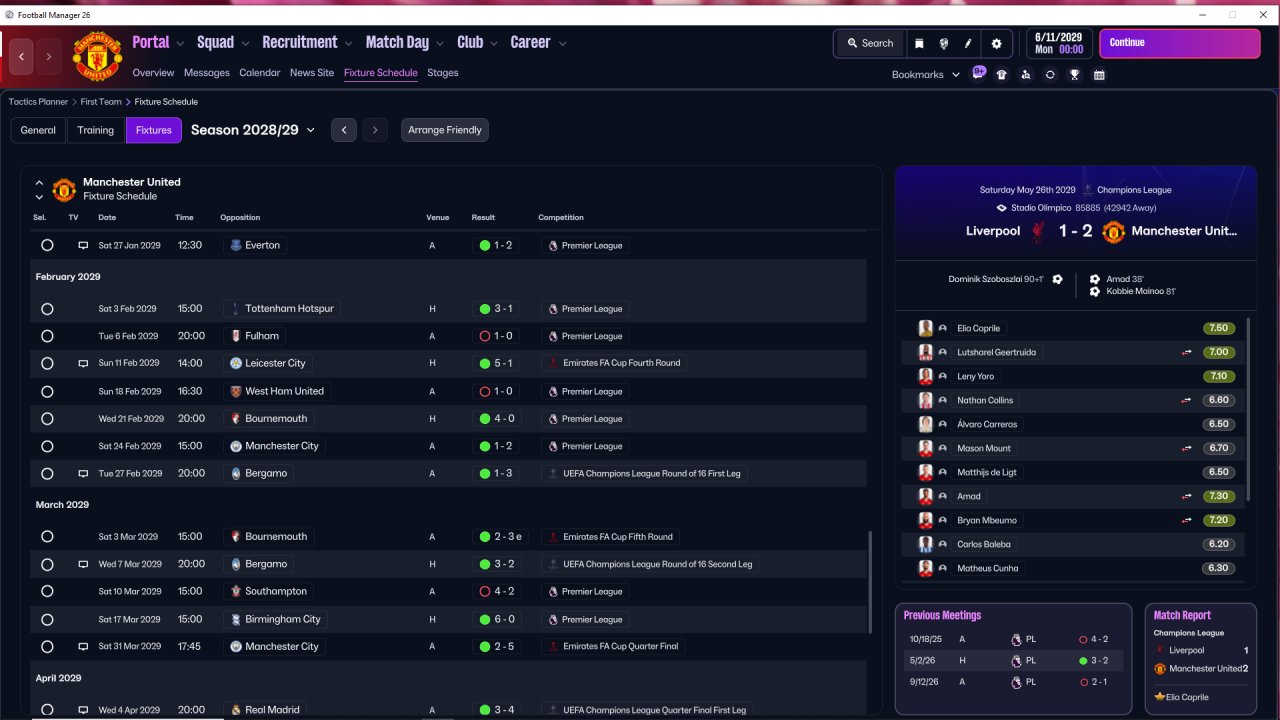Screen dimensions: 1280x720
Task: Open the trophy icon in bookmarks bar
Action: [x=1074, y=75]
